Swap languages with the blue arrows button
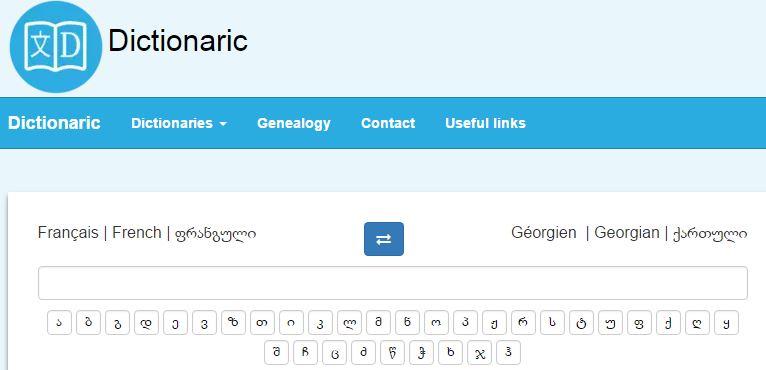Screen dimensions: 766x370 tap(383, 239)
